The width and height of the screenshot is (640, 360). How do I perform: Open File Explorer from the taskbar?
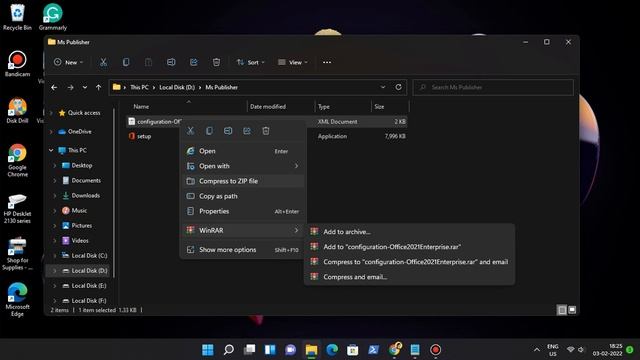311,350
